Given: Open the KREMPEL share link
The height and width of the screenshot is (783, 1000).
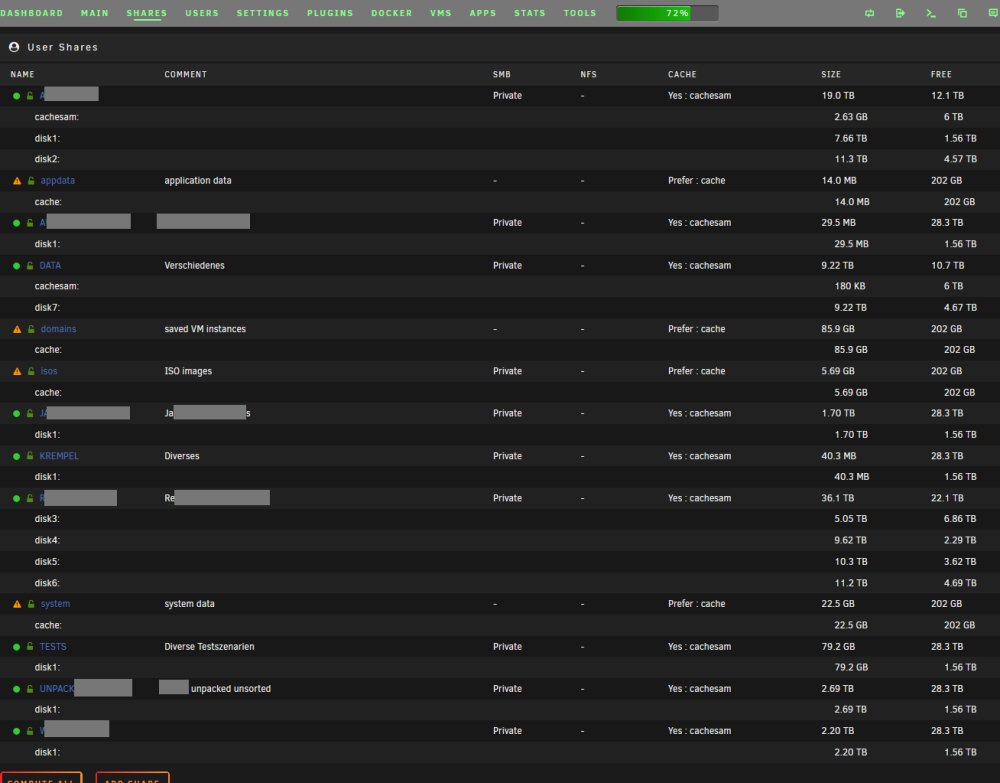Looking at the screenshot, I should tap(59, 457).
